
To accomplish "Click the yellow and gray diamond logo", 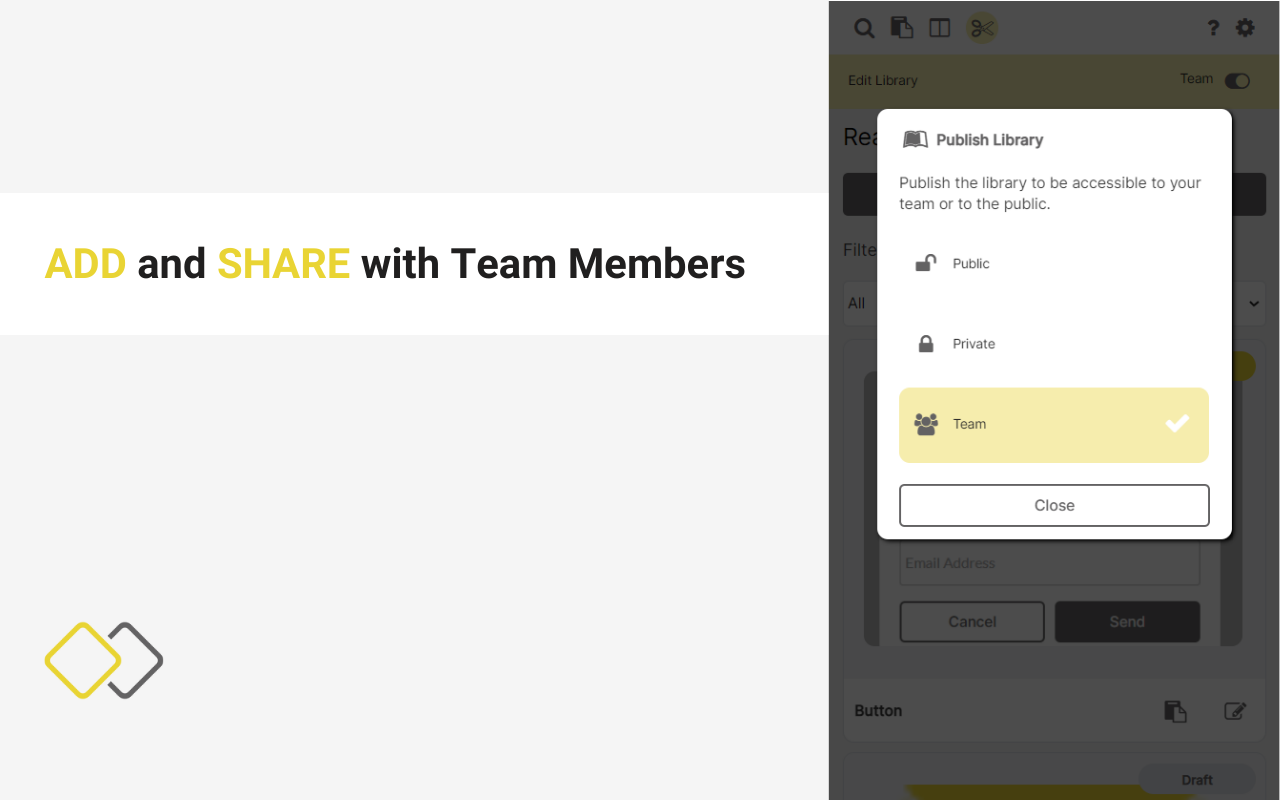I will pyautogui.click(x=104, y=660).
